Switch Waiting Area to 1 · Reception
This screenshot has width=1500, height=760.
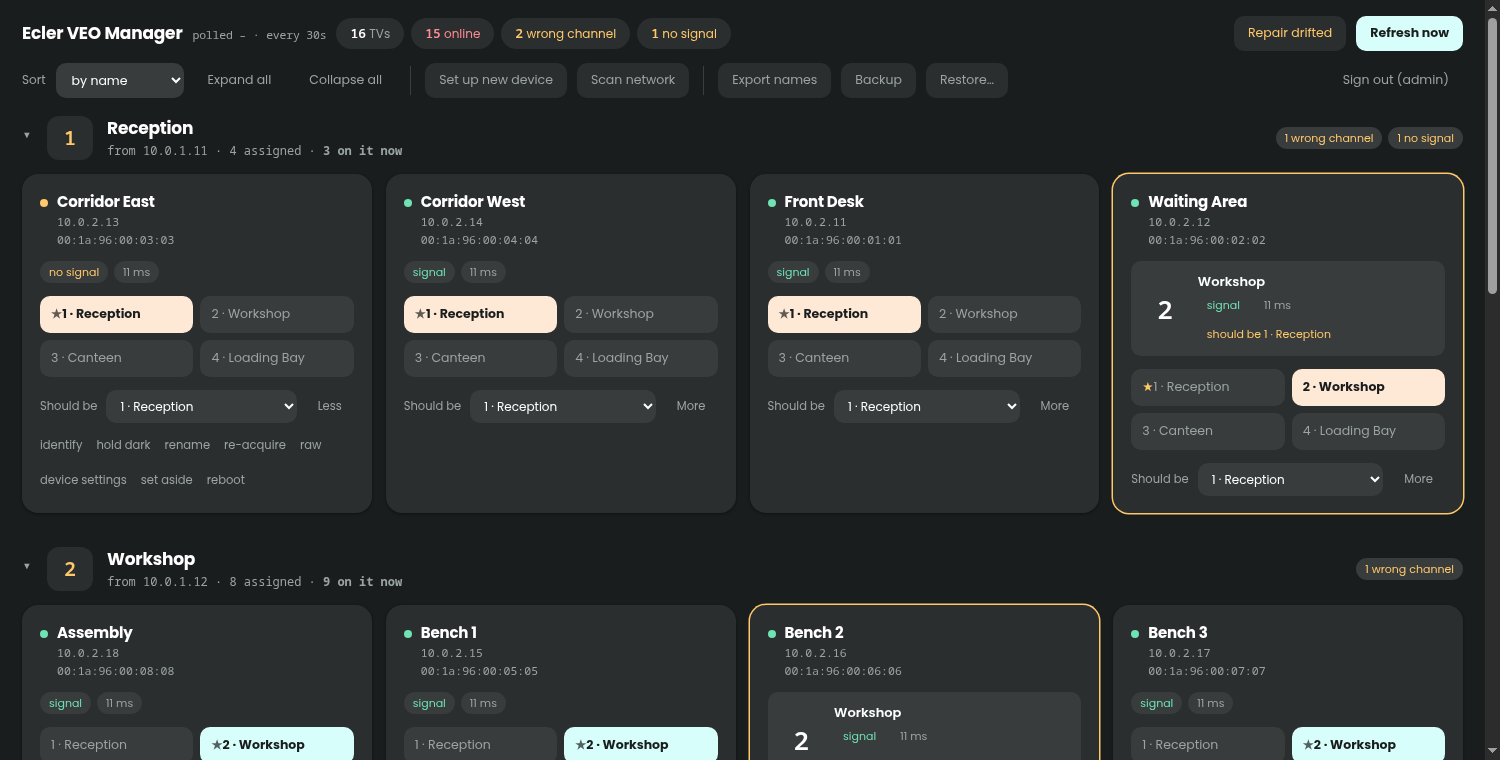click(x=1208, y=387)
